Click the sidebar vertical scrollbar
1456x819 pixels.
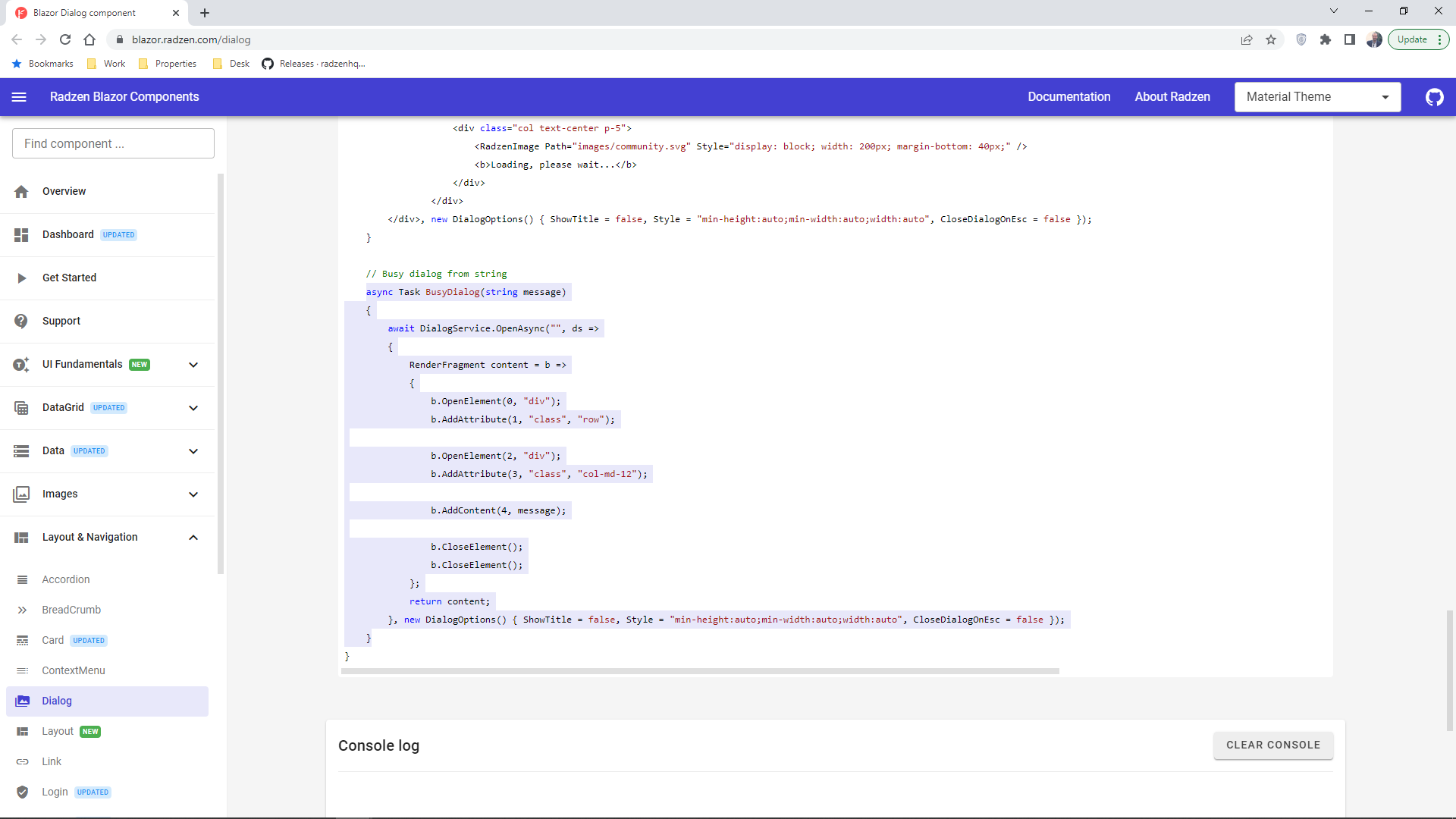point(221,374)
